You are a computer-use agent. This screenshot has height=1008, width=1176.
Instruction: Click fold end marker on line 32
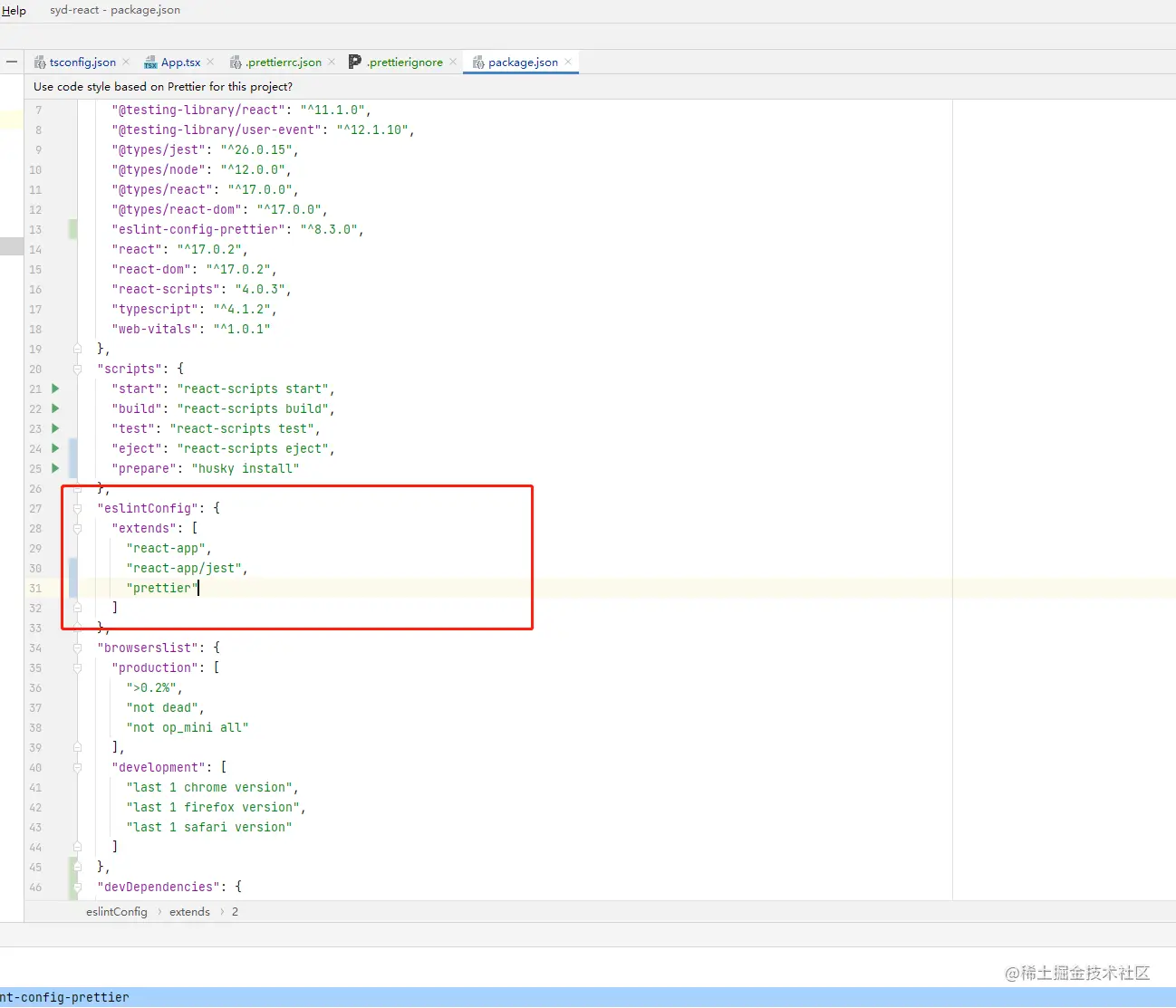coord(77,608)
